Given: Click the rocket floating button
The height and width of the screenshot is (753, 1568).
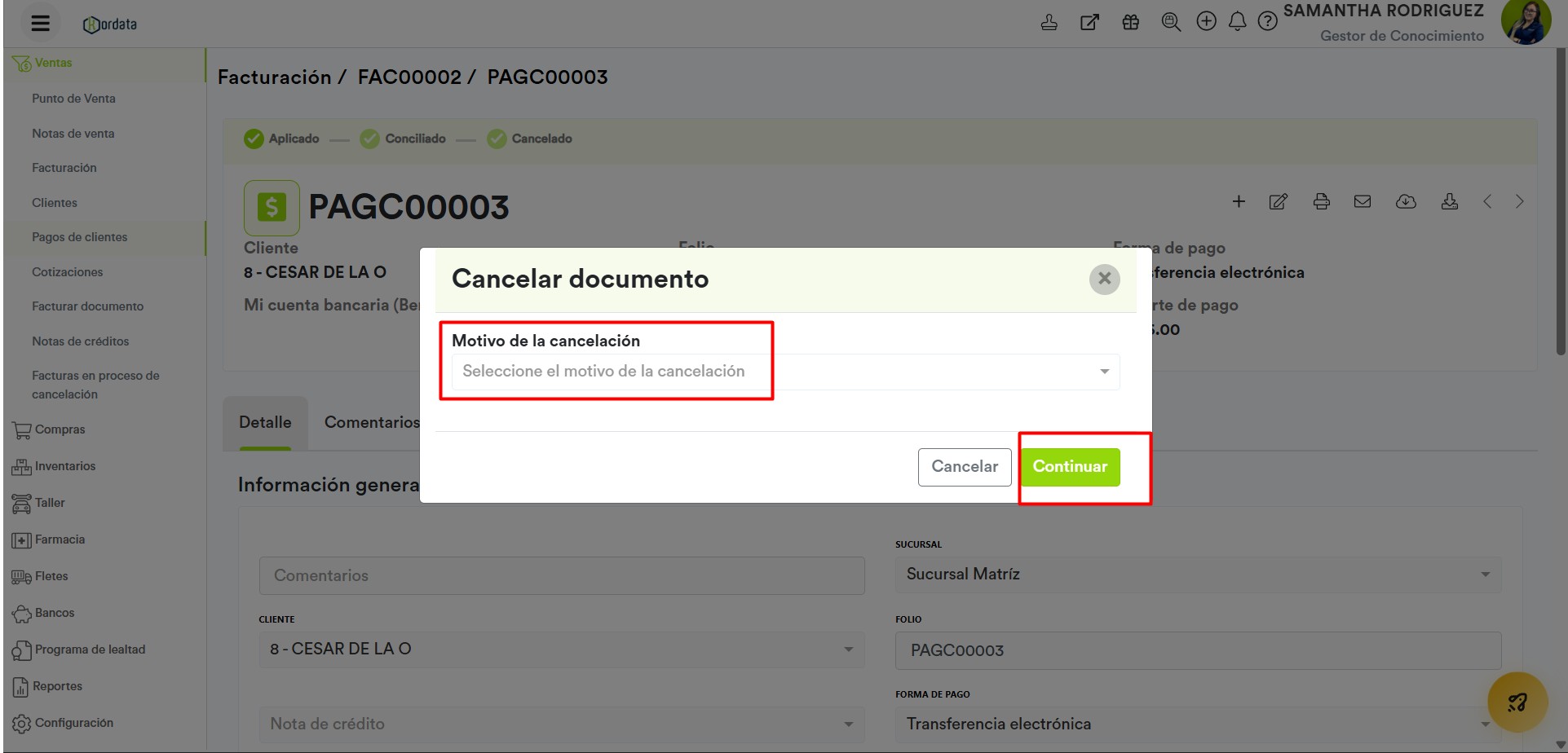Looking at the screenshot, I should (x=1517, y=702).
